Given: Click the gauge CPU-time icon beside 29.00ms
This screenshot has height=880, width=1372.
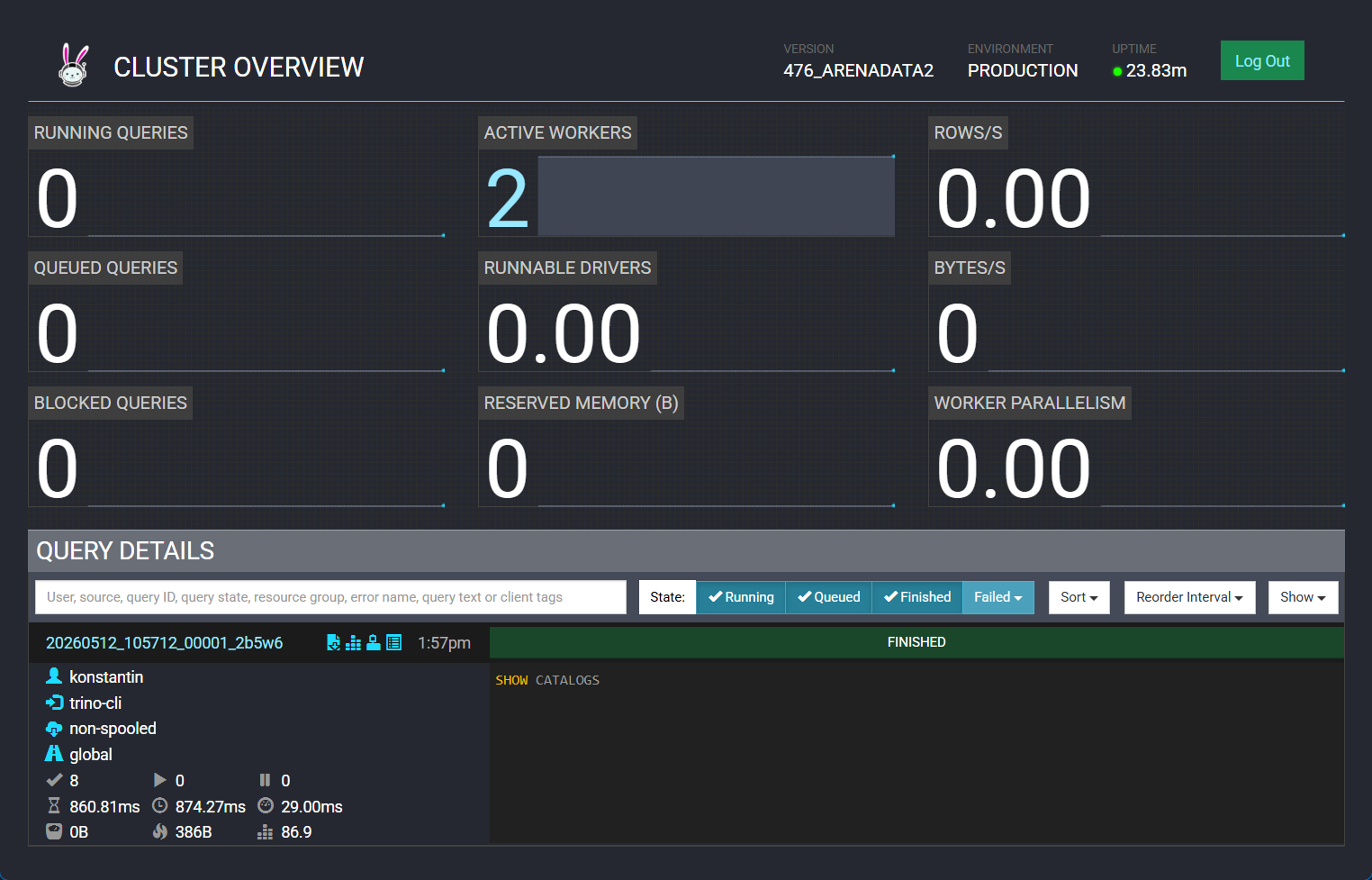Looking at the screenshot, I should 265,806.
